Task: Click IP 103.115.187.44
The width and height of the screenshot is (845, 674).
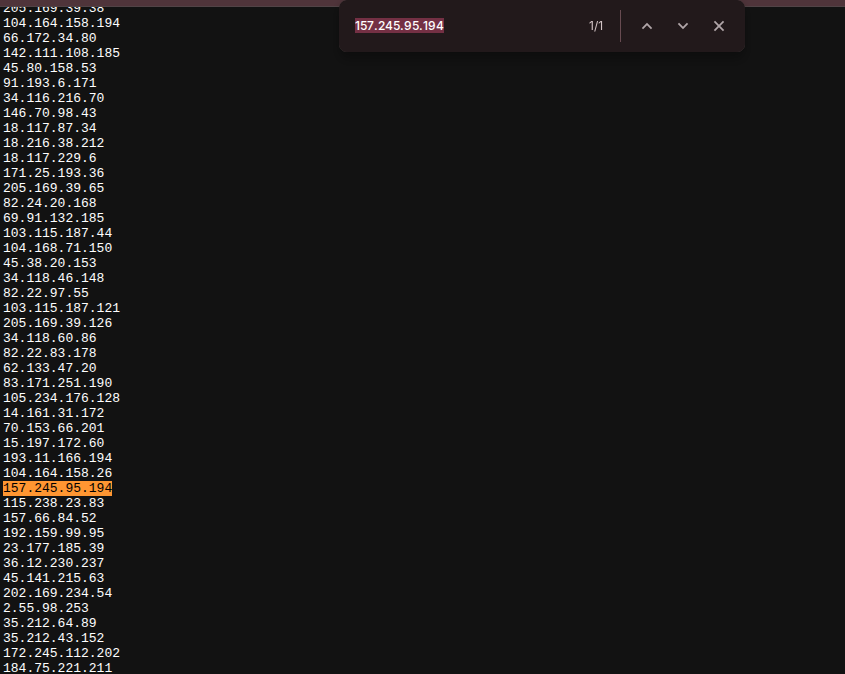Action: pos(58,233)
